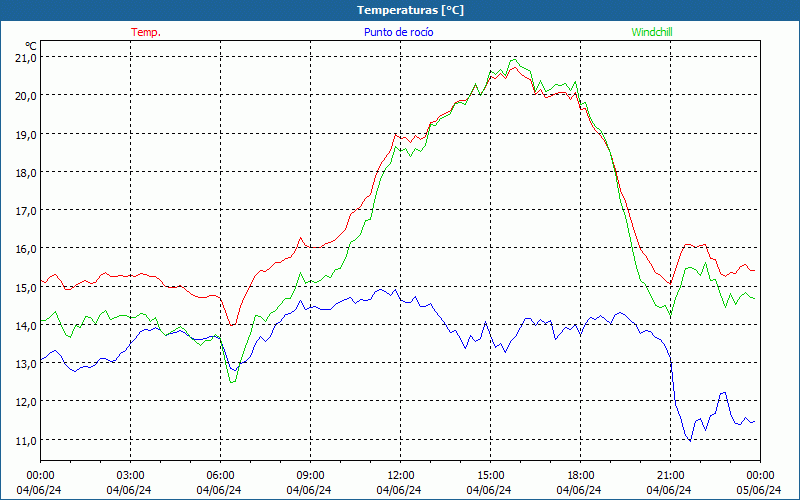
Task: Click the 14,0 y-axis label
Action: [26, 326]
